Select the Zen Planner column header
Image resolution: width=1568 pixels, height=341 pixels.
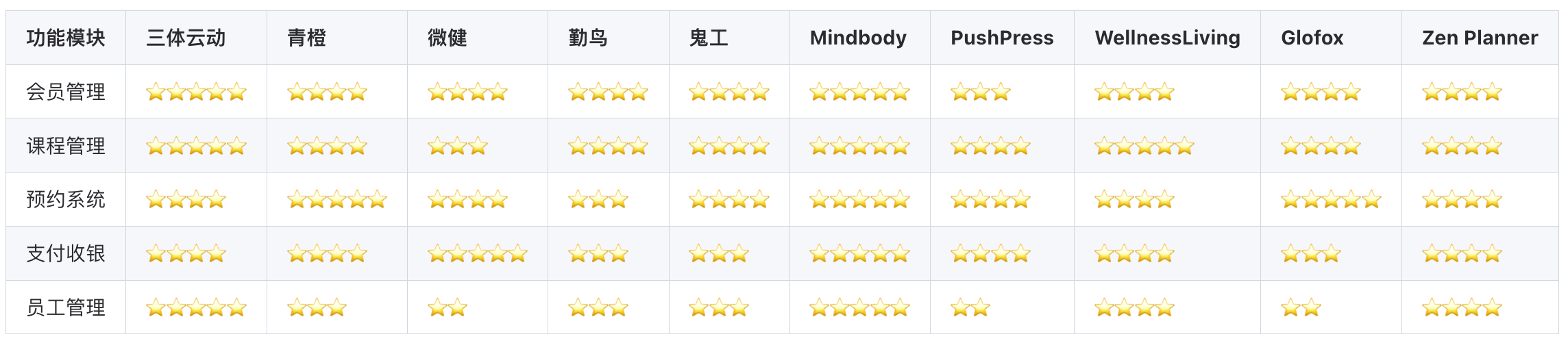[1480, 38]
